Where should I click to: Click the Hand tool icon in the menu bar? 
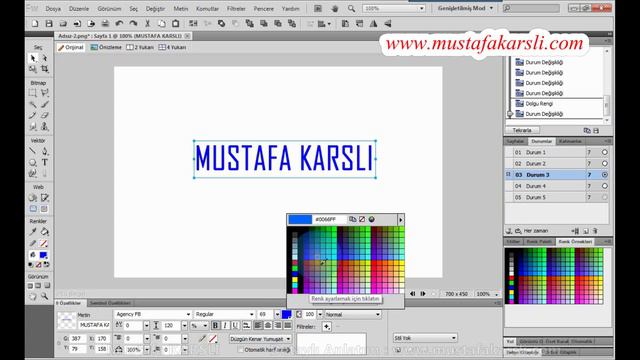tap(335, 8)
